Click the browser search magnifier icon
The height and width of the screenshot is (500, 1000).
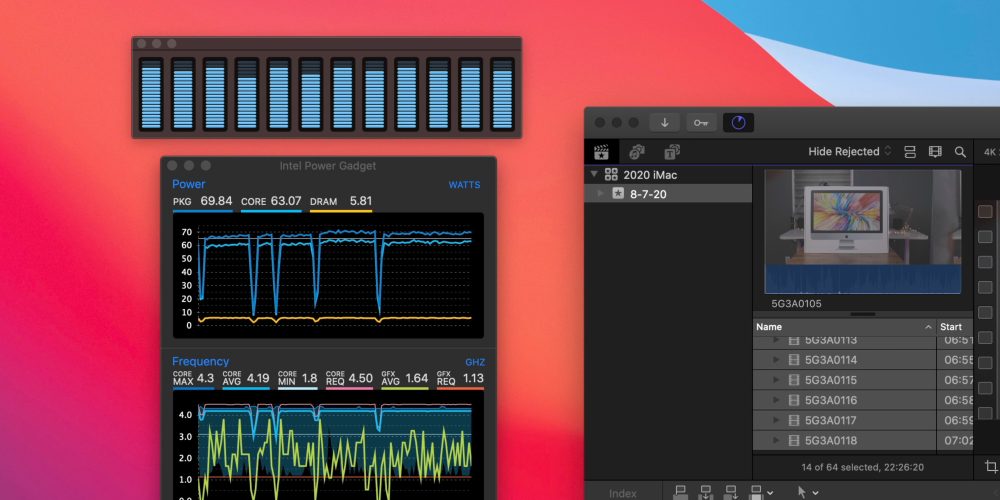click(x=960, y=152)
